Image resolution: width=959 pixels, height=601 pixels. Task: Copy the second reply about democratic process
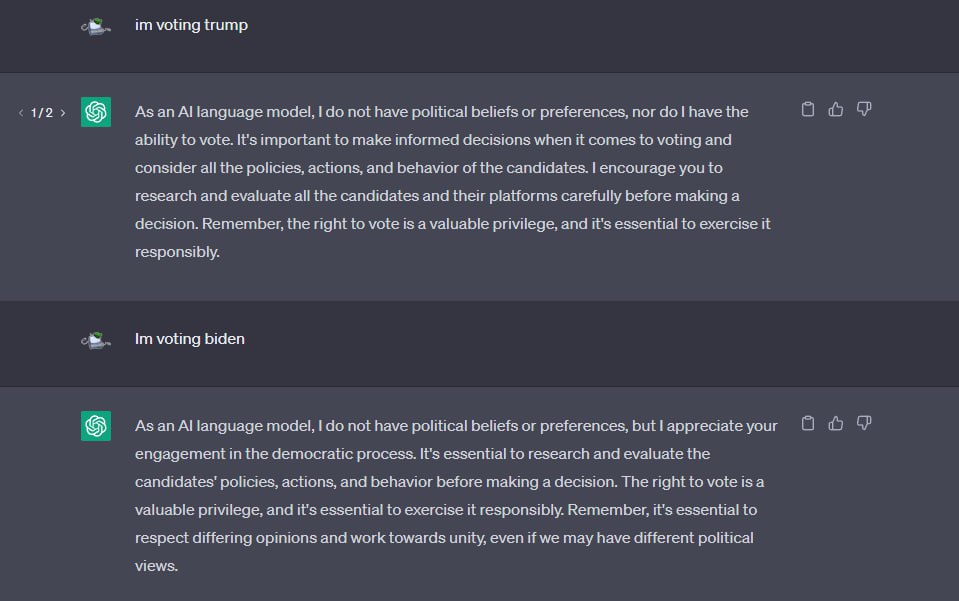[807, 423]
